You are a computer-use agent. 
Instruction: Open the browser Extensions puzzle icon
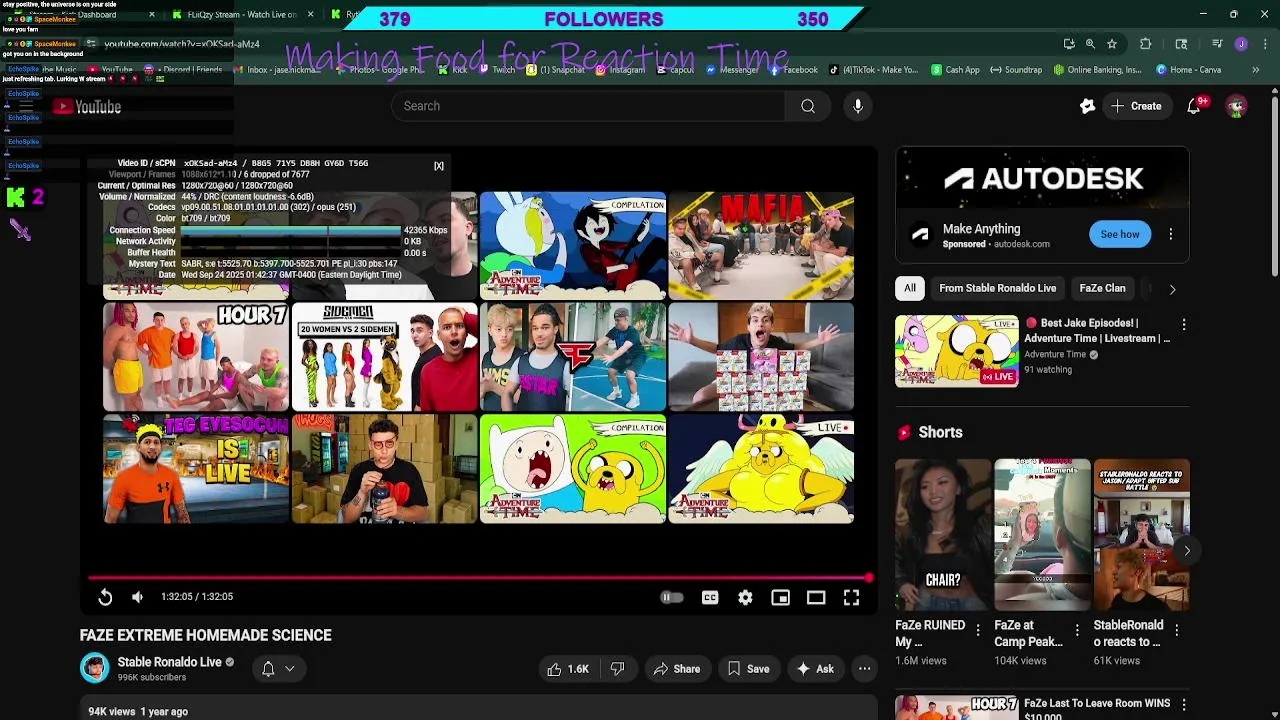click(x=1146, y=44)
